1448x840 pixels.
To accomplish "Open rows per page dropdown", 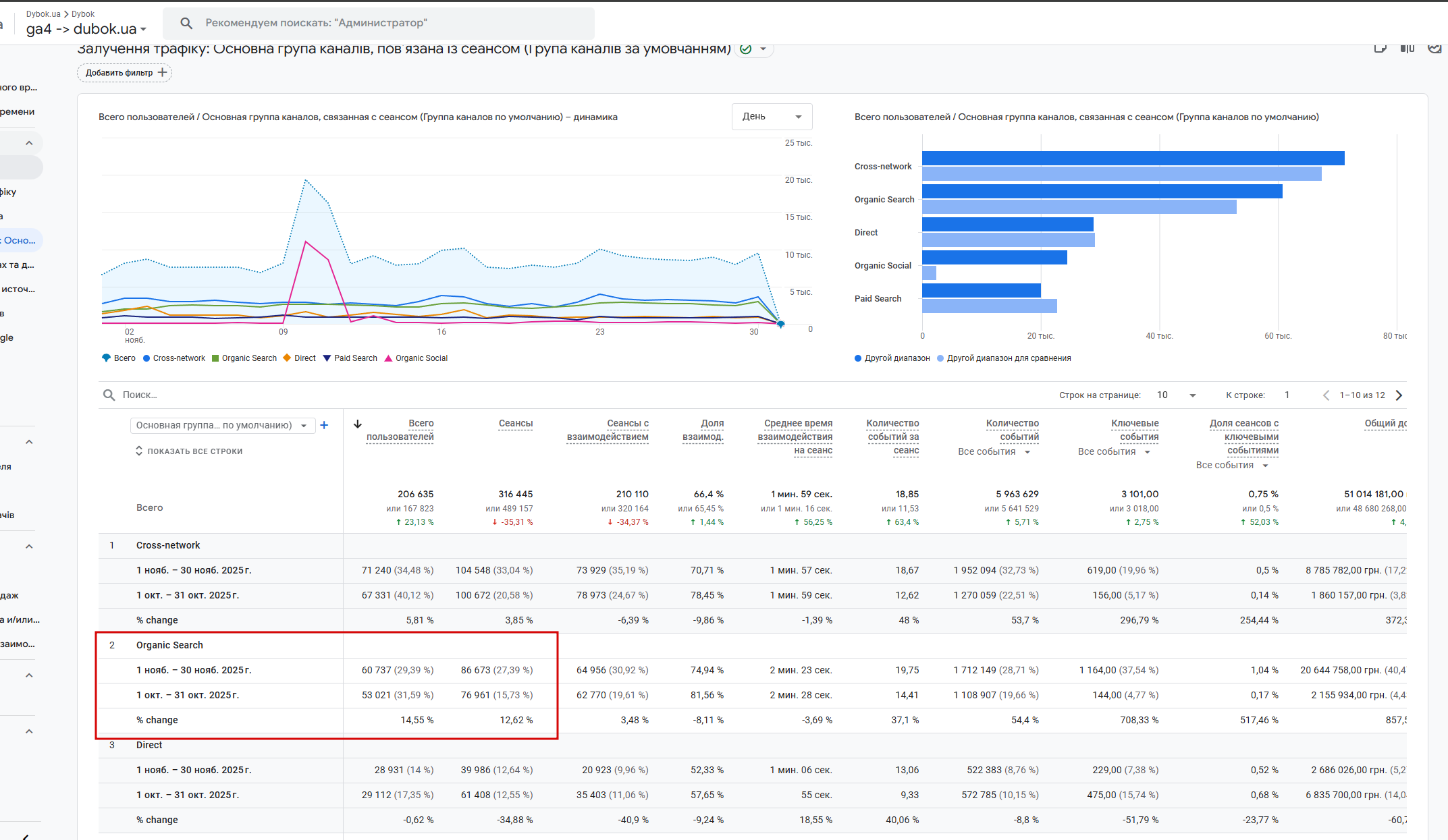I will pyautogui.click(x=1176, y=395).
